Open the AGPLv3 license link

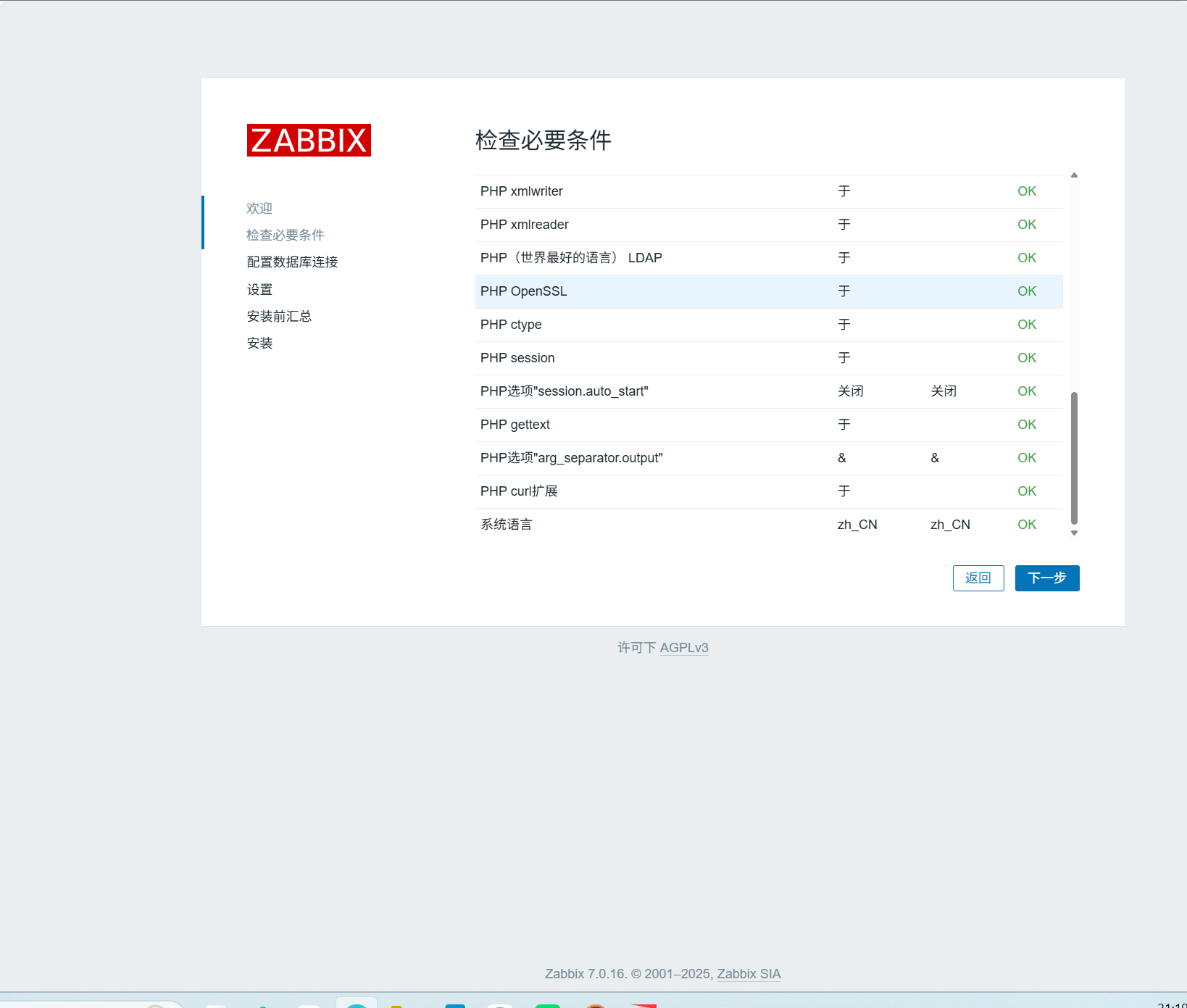point(684,648)
